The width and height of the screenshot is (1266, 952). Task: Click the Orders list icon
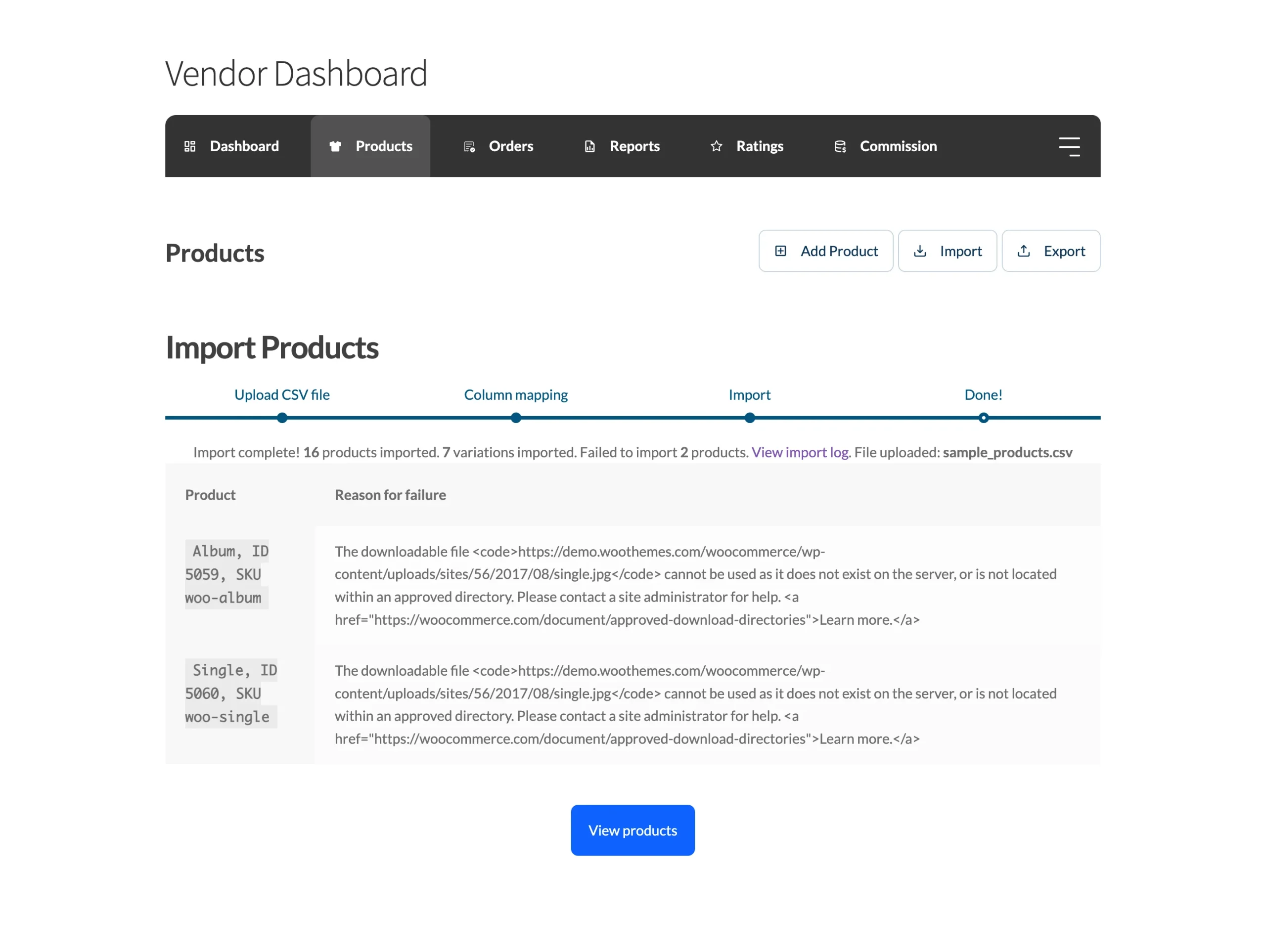click(469, 147)
